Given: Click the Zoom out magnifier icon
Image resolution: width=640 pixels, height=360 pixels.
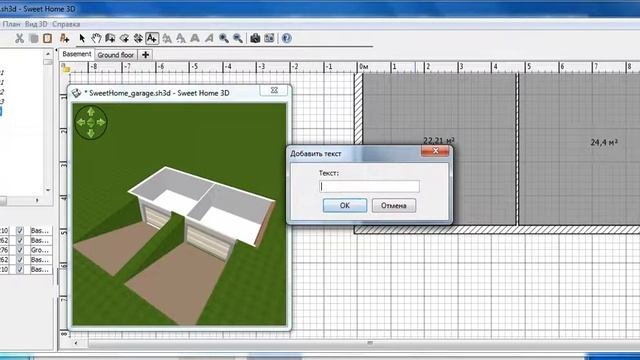Looking at the screenshot, I should [x=238, y=38].
